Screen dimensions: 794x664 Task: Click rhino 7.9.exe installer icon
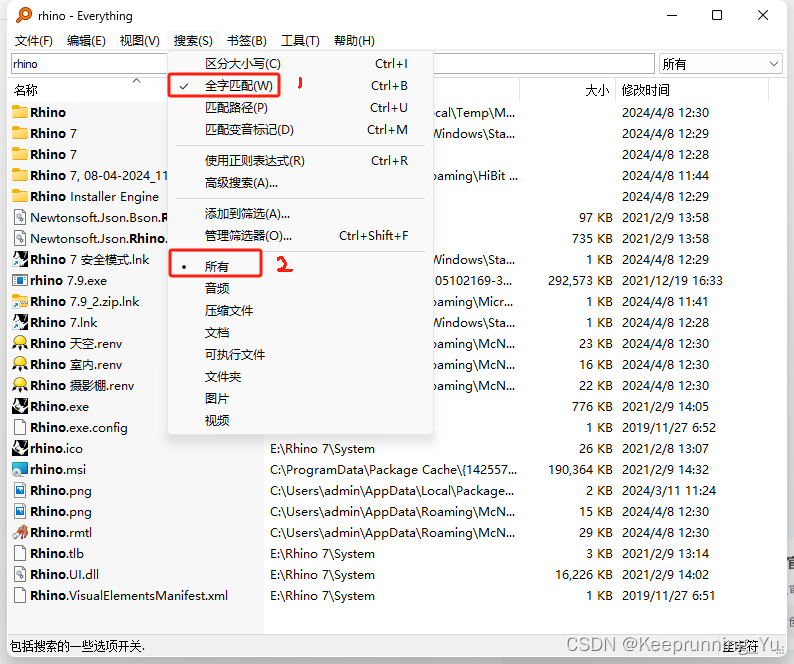[x=20, y=280]
